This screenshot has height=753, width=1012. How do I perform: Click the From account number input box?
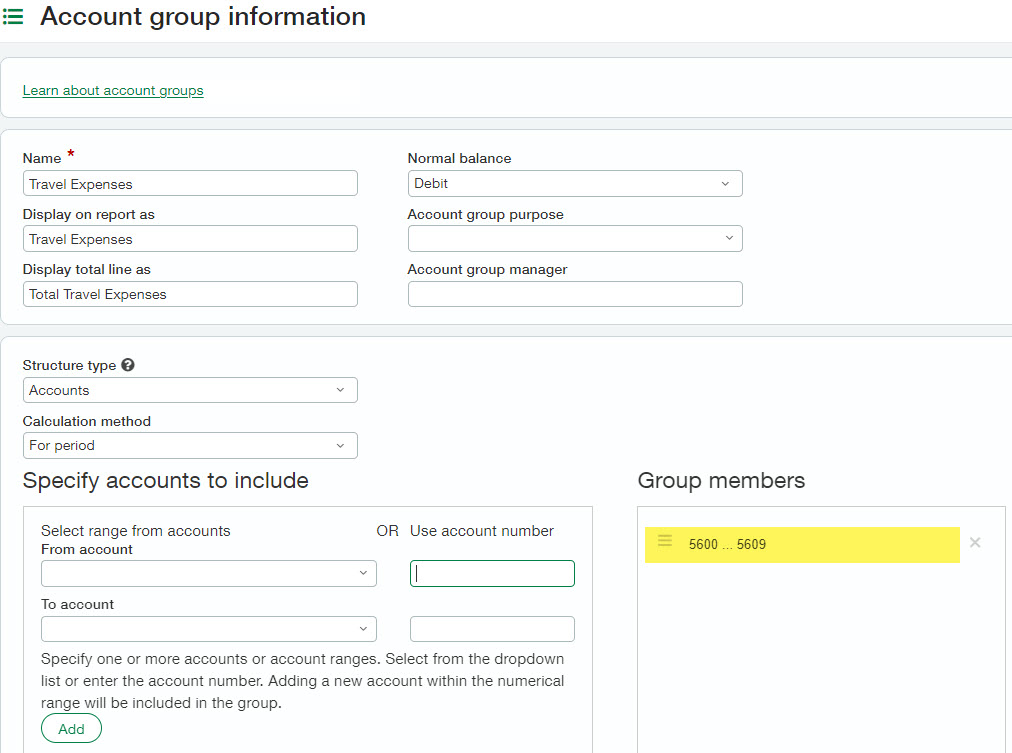[x=492, y=573]
